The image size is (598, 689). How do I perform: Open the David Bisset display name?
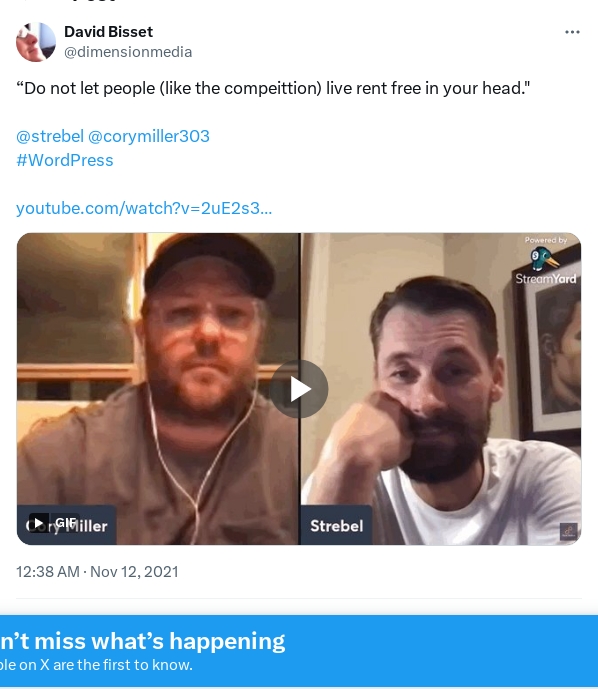pos(109,32)
